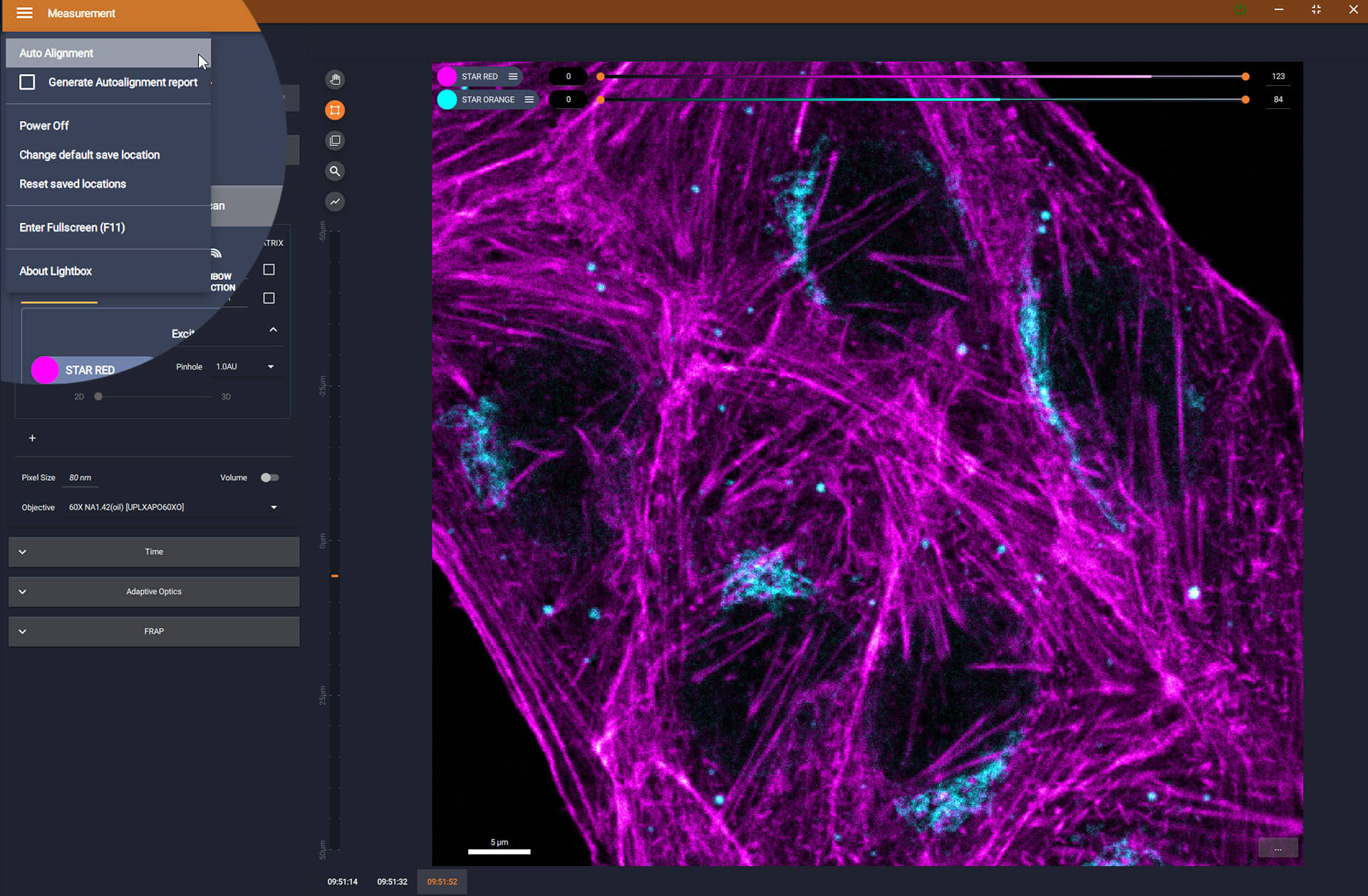This screenshot has width=1368, height=896.
Task: Open the Objective 60X selection dropdown
Action: (273, 507)
